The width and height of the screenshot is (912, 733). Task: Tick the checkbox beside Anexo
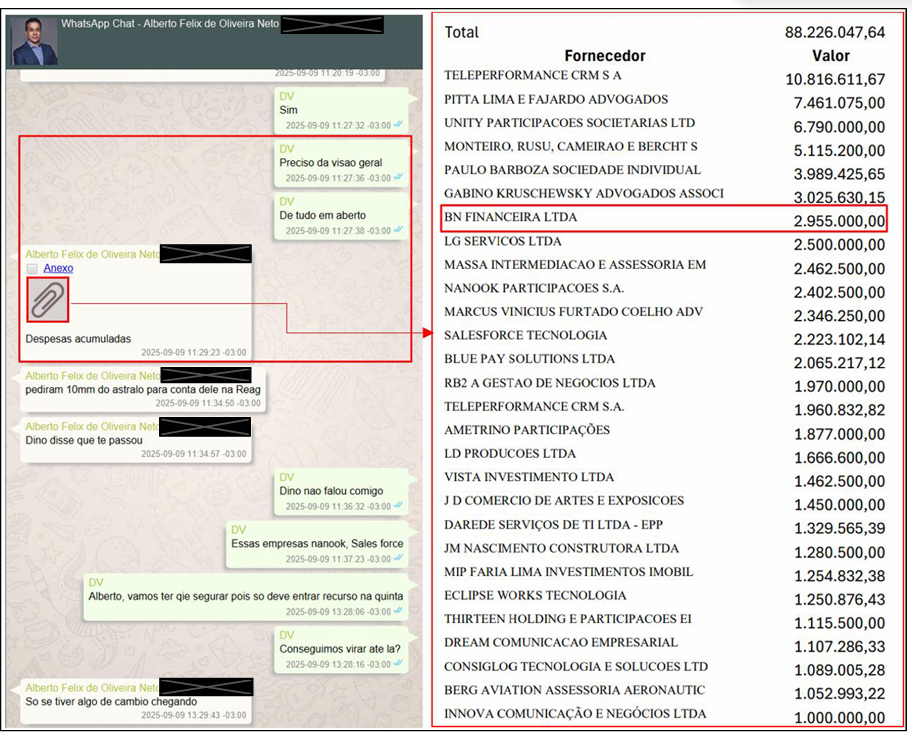click(x=33, y=268)
